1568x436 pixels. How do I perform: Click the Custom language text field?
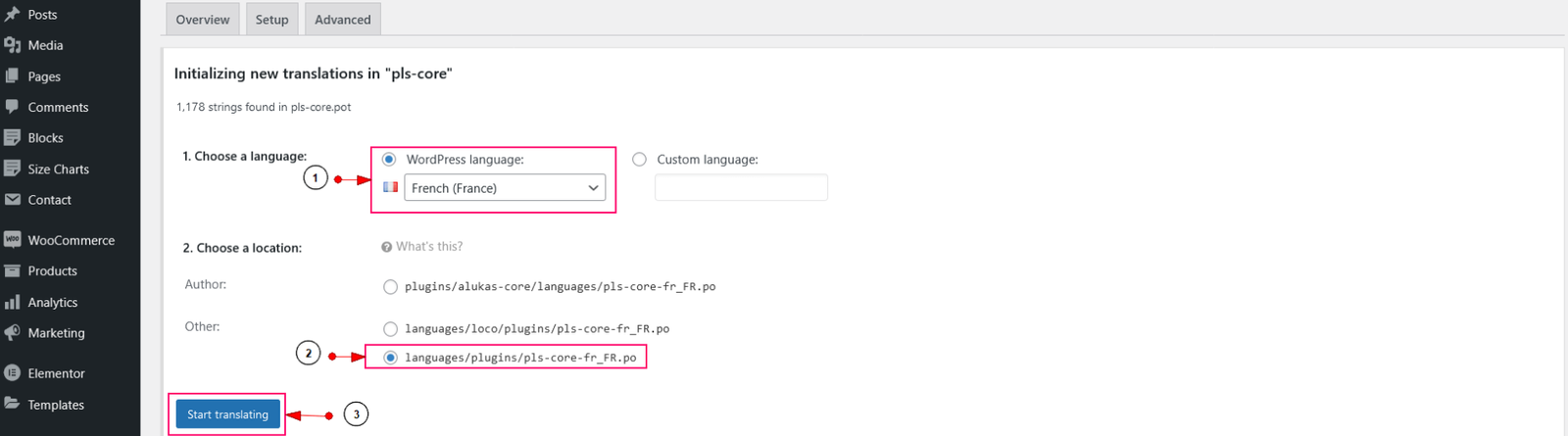741,188
